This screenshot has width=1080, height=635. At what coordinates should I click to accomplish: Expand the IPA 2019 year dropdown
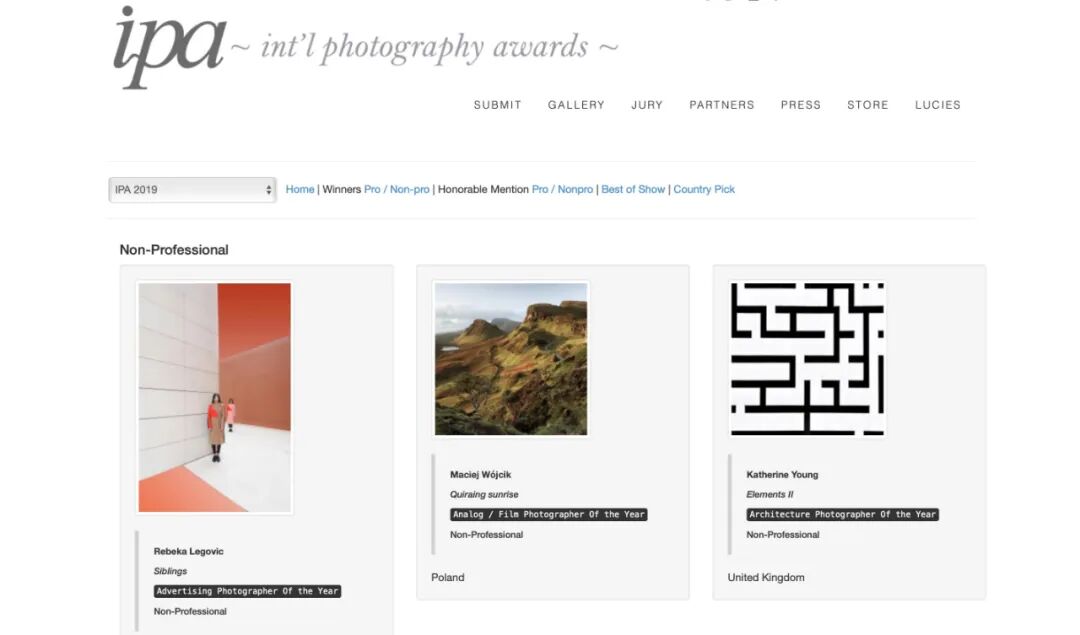pos(192,189)
